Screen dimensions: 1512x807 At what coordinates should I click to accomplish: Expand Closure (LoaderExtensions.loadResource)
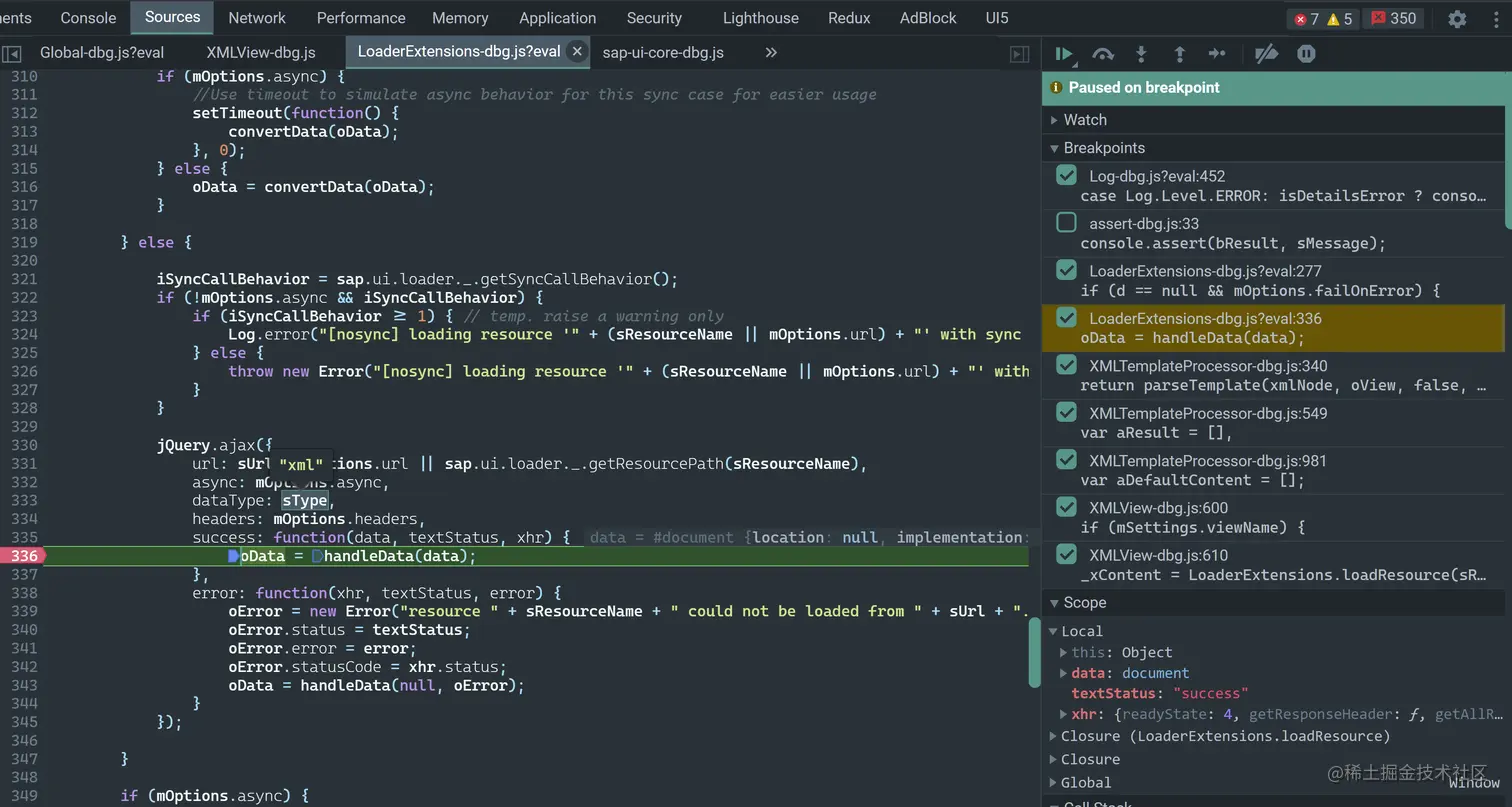[1053, 736]
